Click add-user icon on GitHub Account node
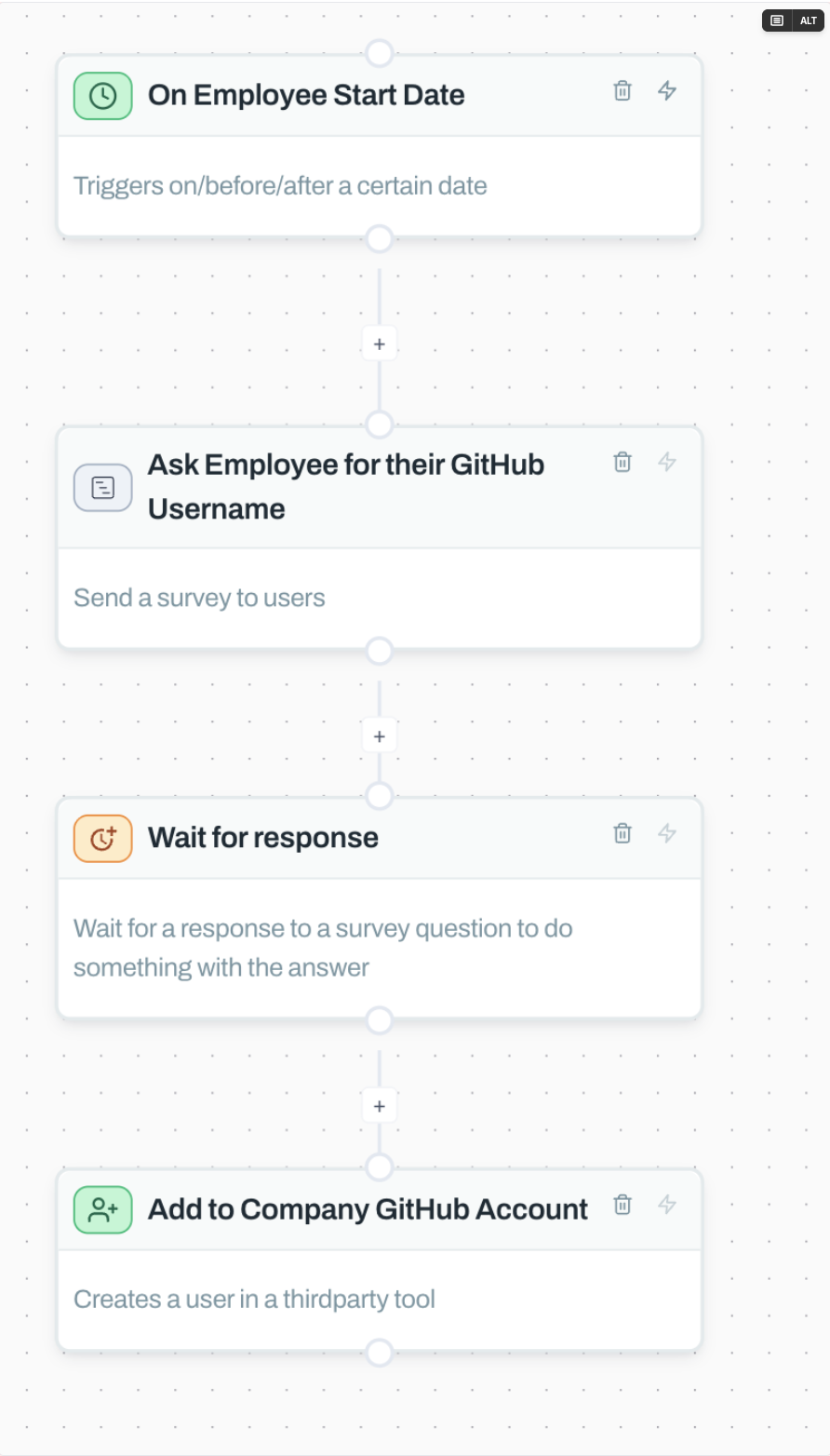This screenshot has height=1456, width=830. tap(102, 1209)
